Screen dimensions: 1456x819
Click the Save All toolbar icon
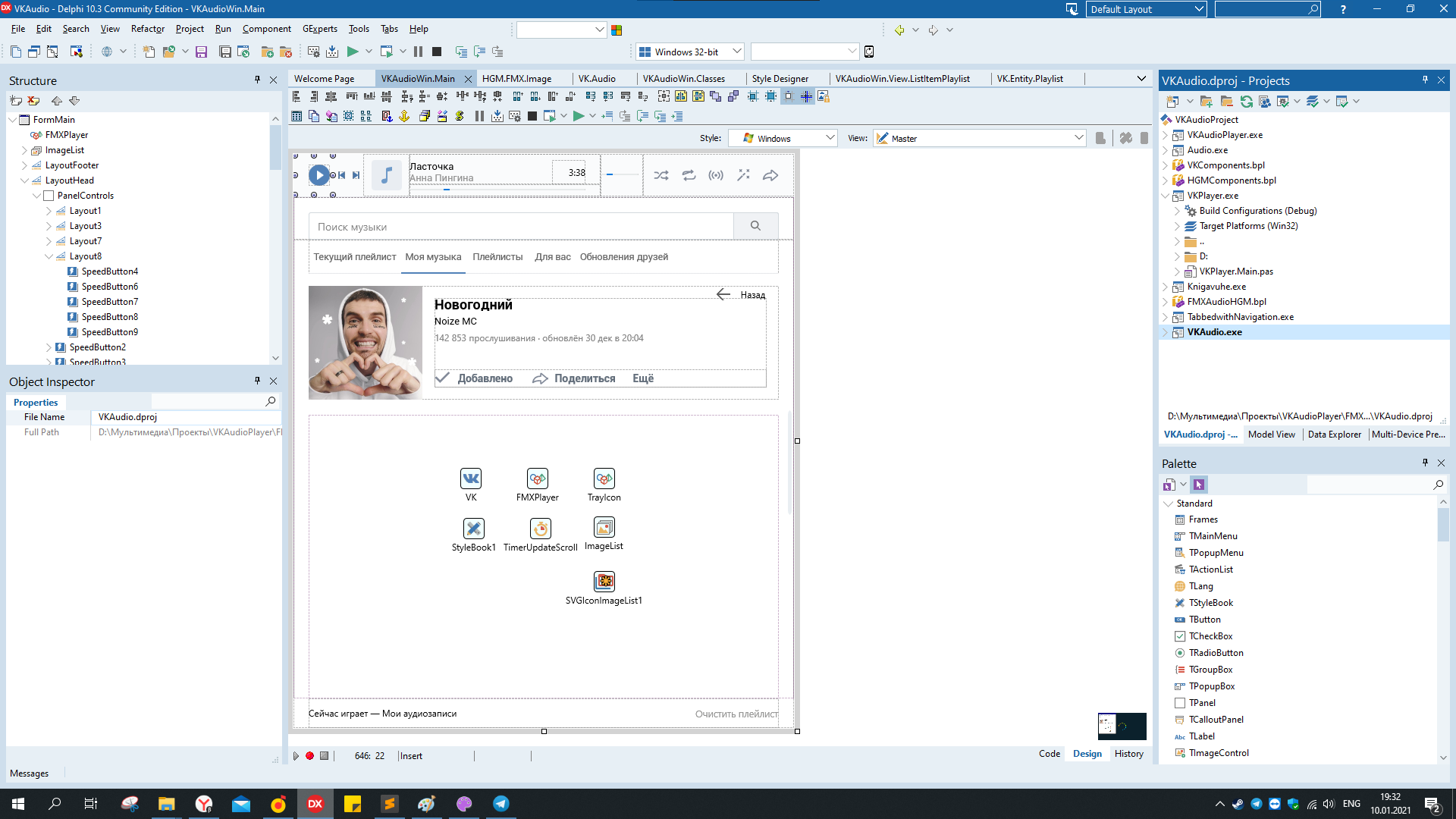(225, 52)
